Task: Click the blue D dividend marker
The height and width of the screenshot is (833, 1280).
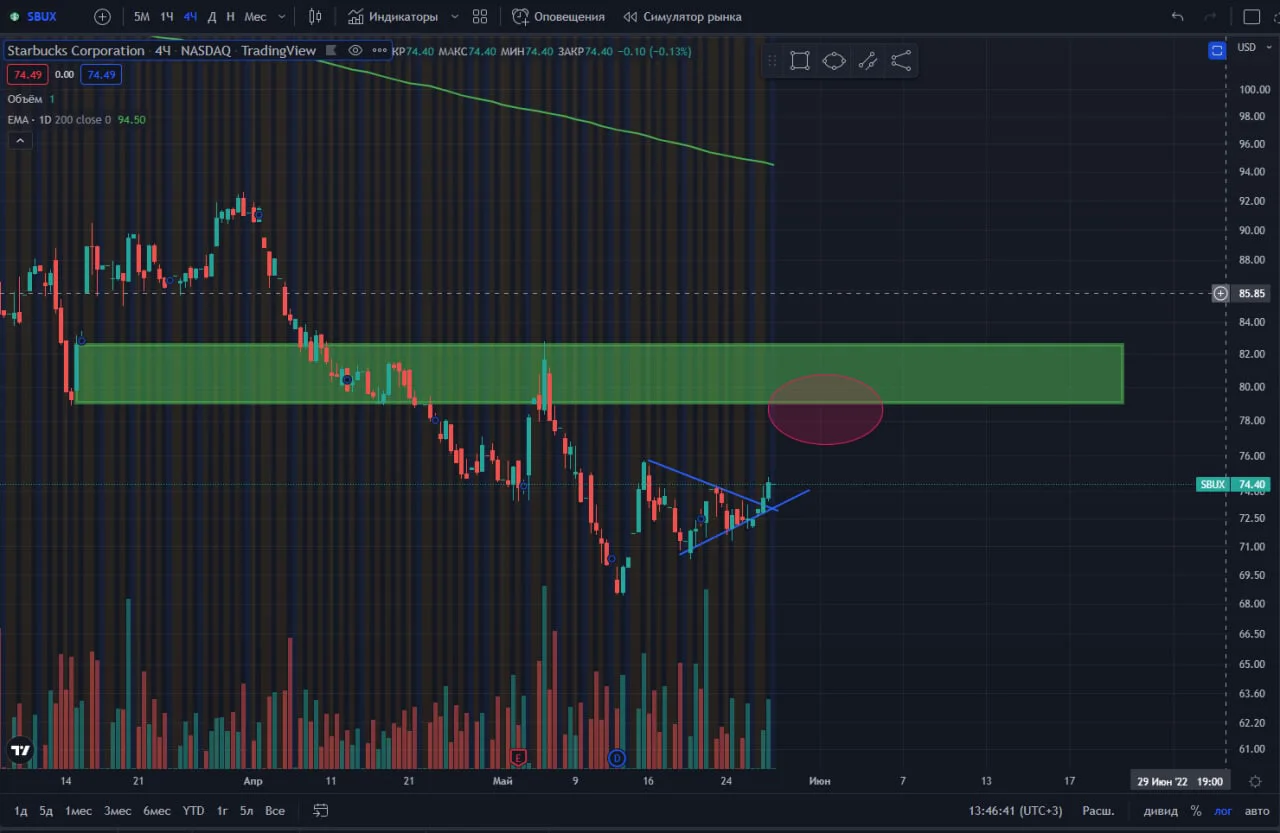Action: (x=617, y=758)
